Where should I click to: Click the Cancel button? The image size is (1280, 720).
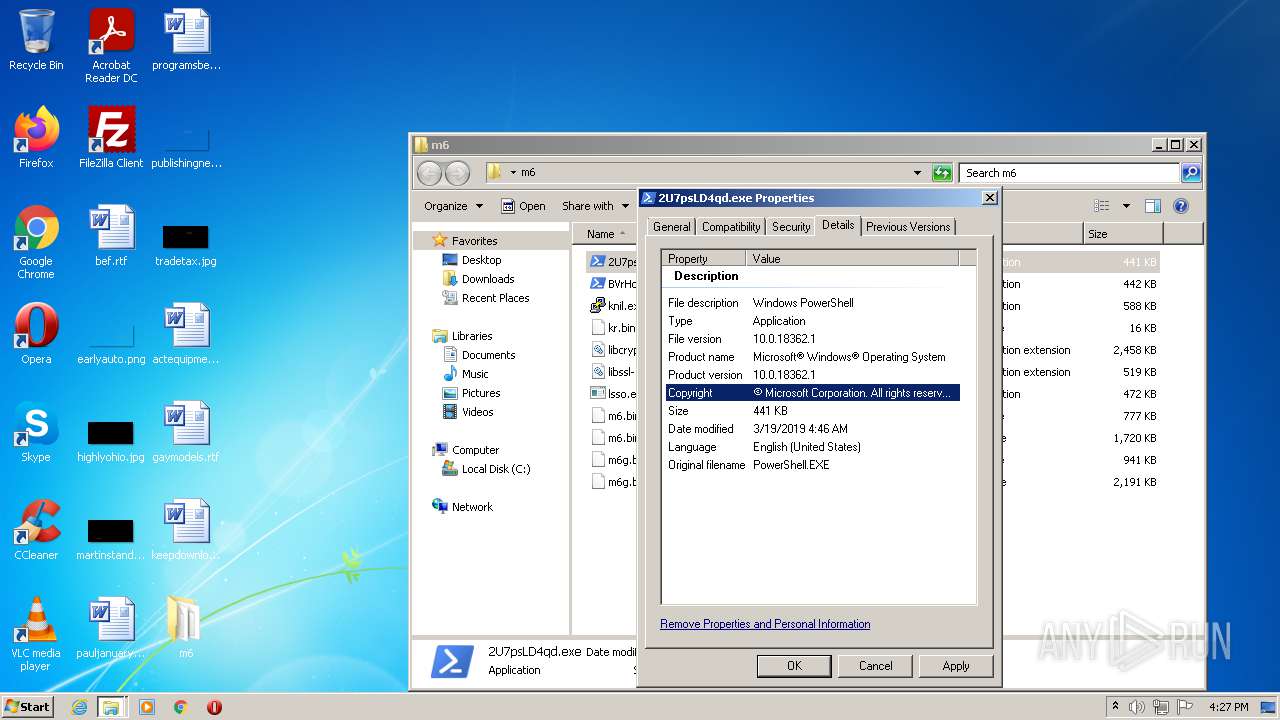click(x=875, y=666)
